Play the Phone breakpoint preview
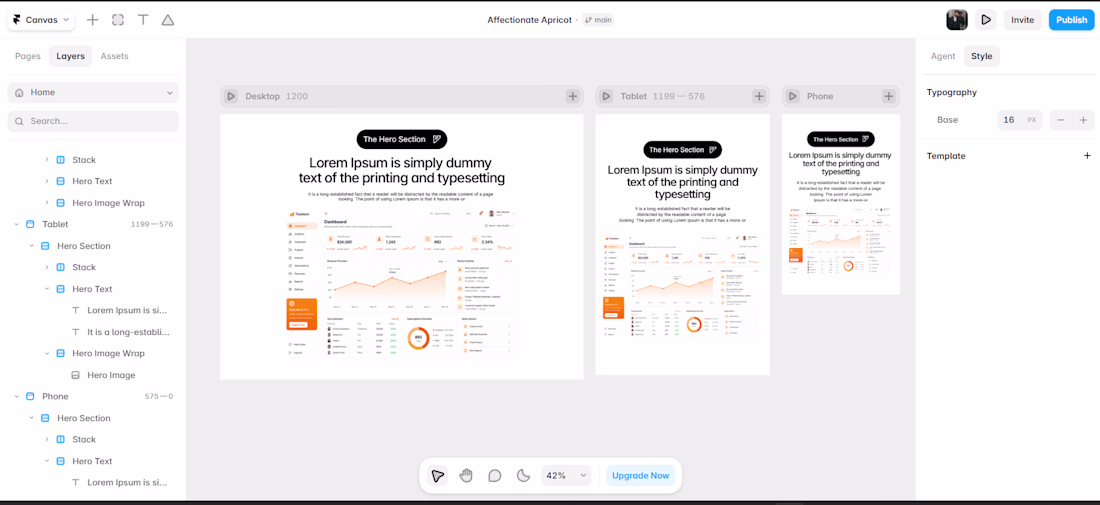1100x505 pixels. [793, 96]
